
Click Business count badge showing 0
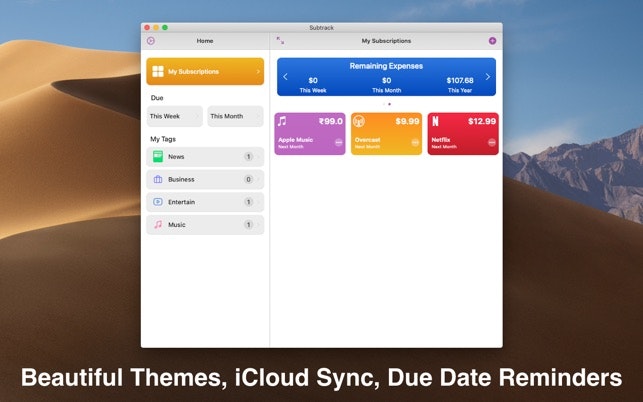tap(248, 179)
